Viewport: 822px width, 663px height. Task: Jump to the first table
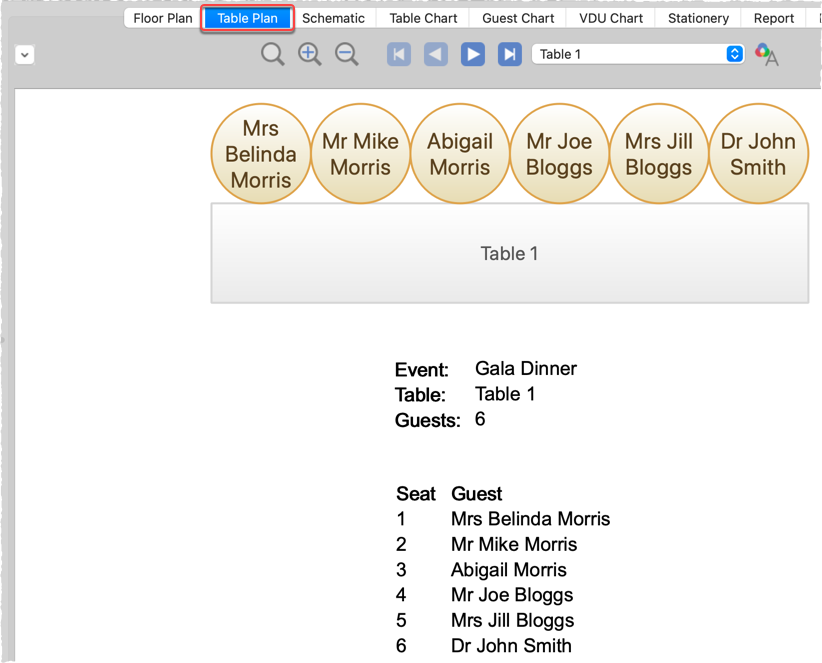(x=398, y=54)
